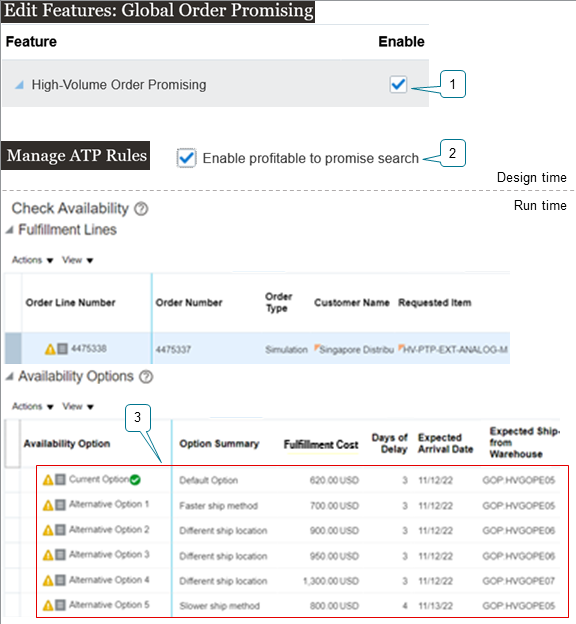
Task: Open View dropdown in Fulfillment Lines
Action: coord(78,260)
